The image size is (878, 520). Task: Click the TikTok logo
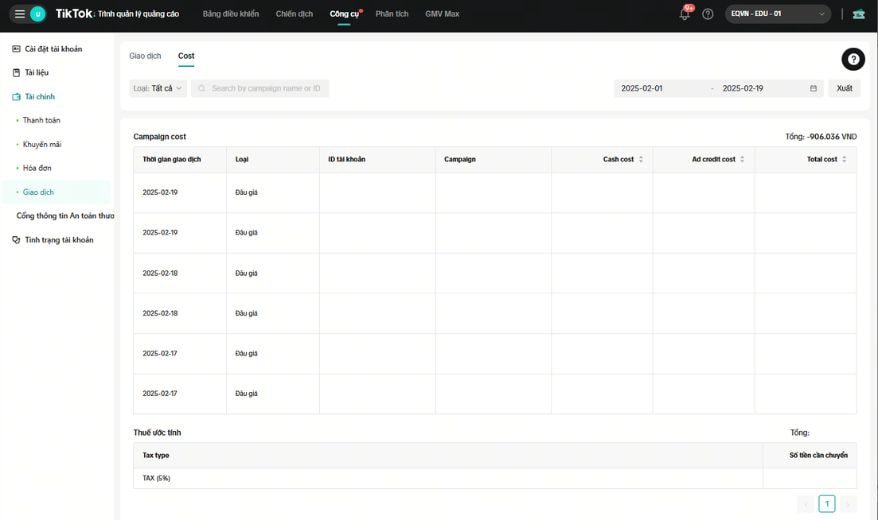pos(74,14)
